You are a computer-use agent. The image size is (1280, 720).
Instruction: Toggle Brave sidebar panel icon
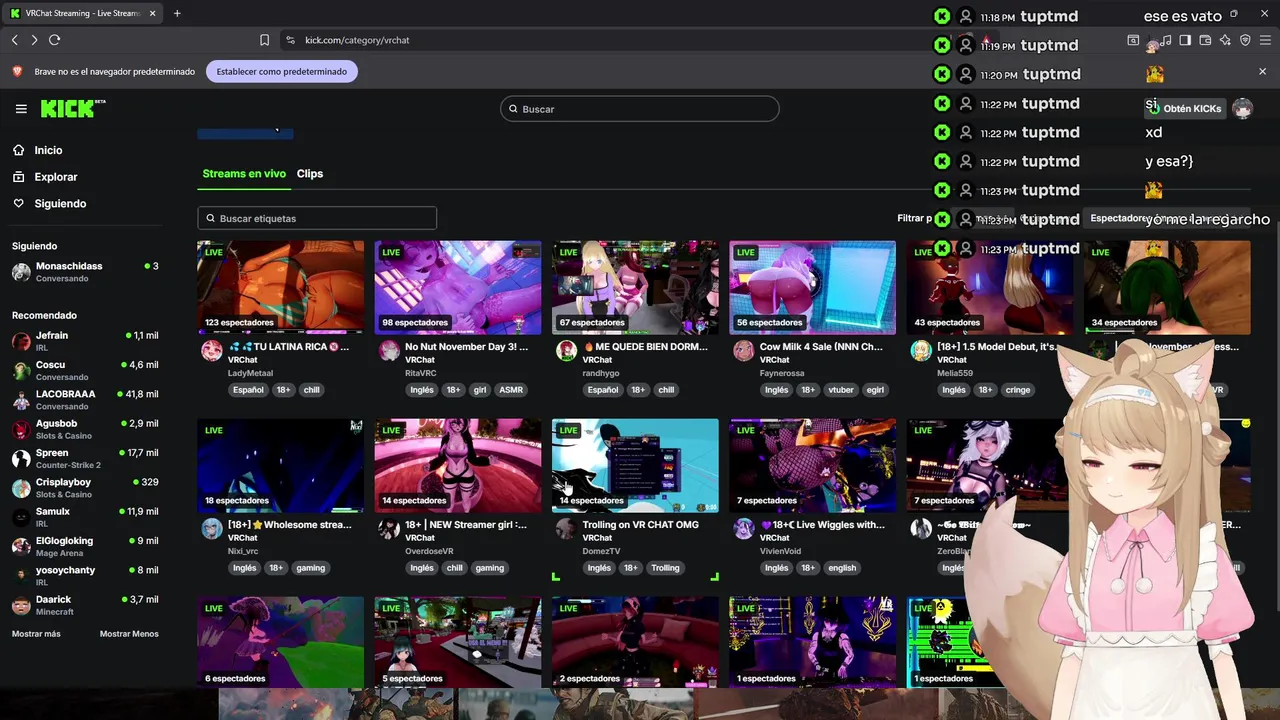click(x=1185, y=40)
